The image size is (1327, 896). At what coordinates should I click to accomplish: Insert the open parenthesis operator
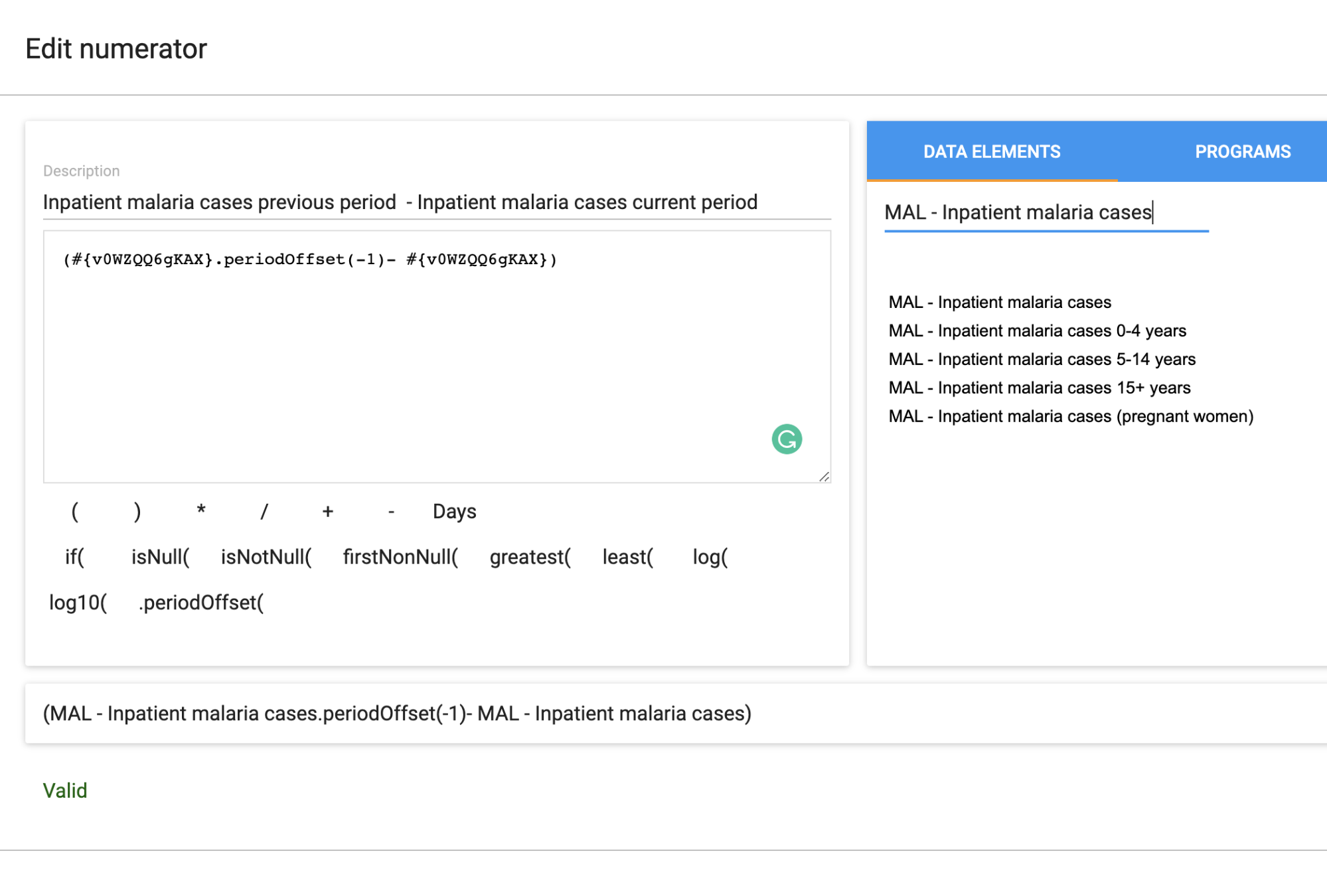[75, 511]
